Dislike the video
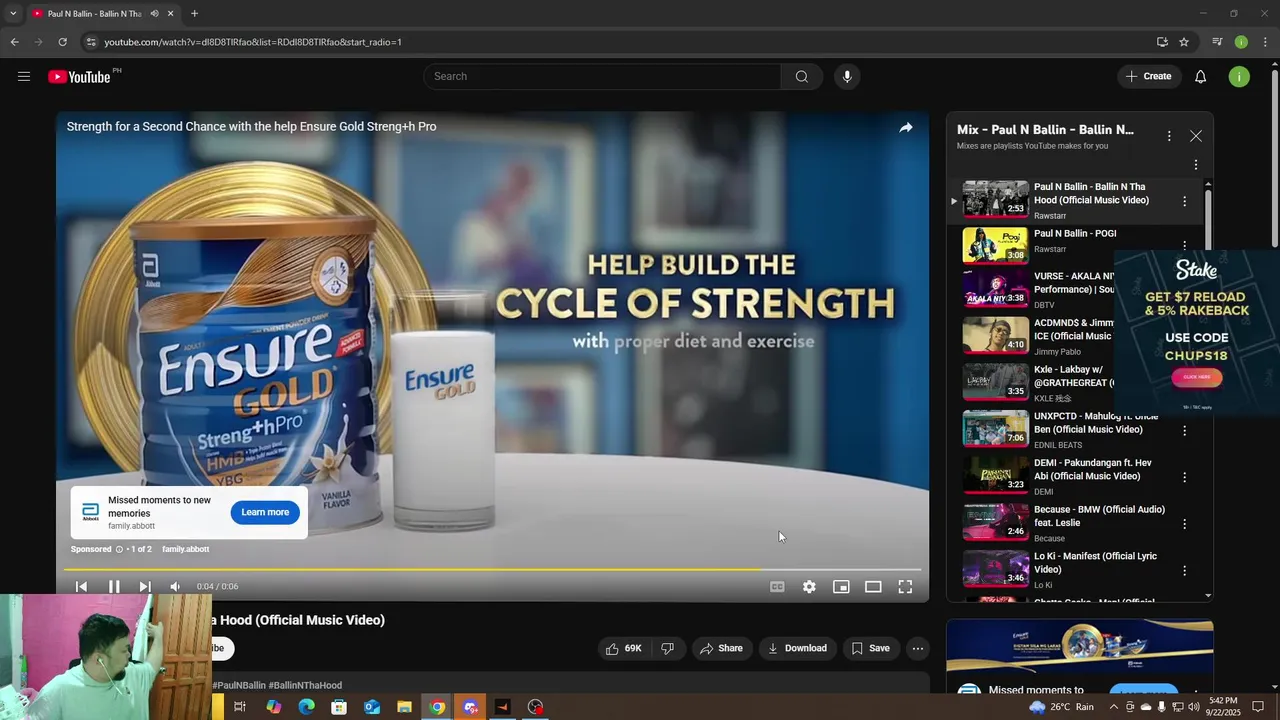 [x=667, y=648]
